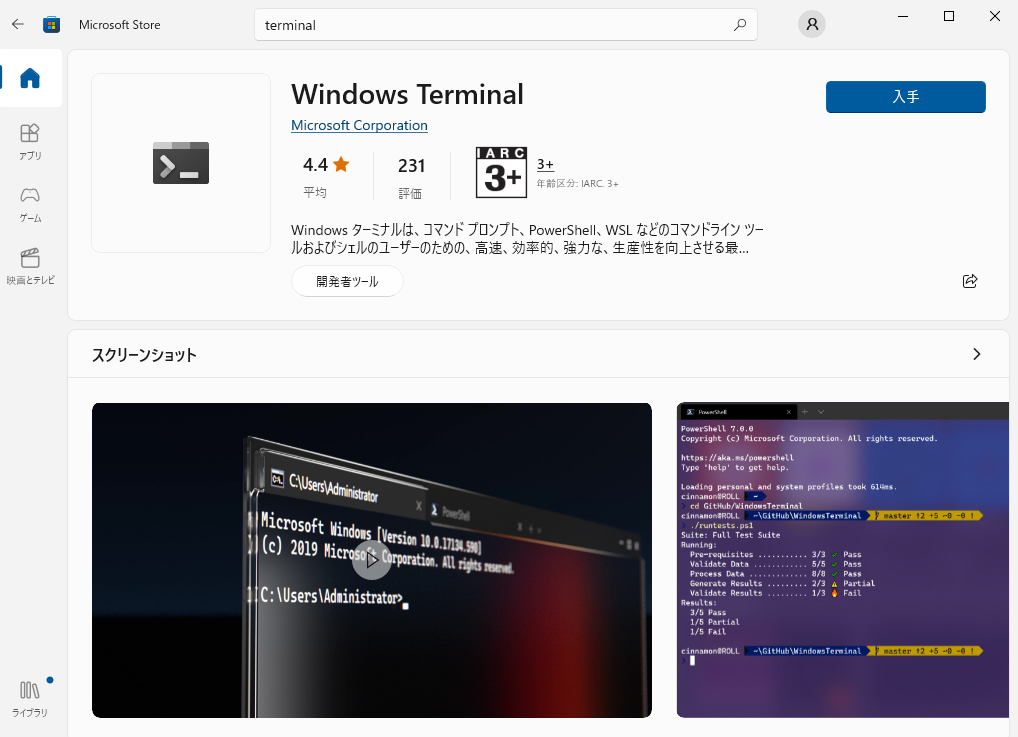Viewport: 1018px width, 737px height.
Task: Go back with the back arrow
Action: (x=18, y=24)
